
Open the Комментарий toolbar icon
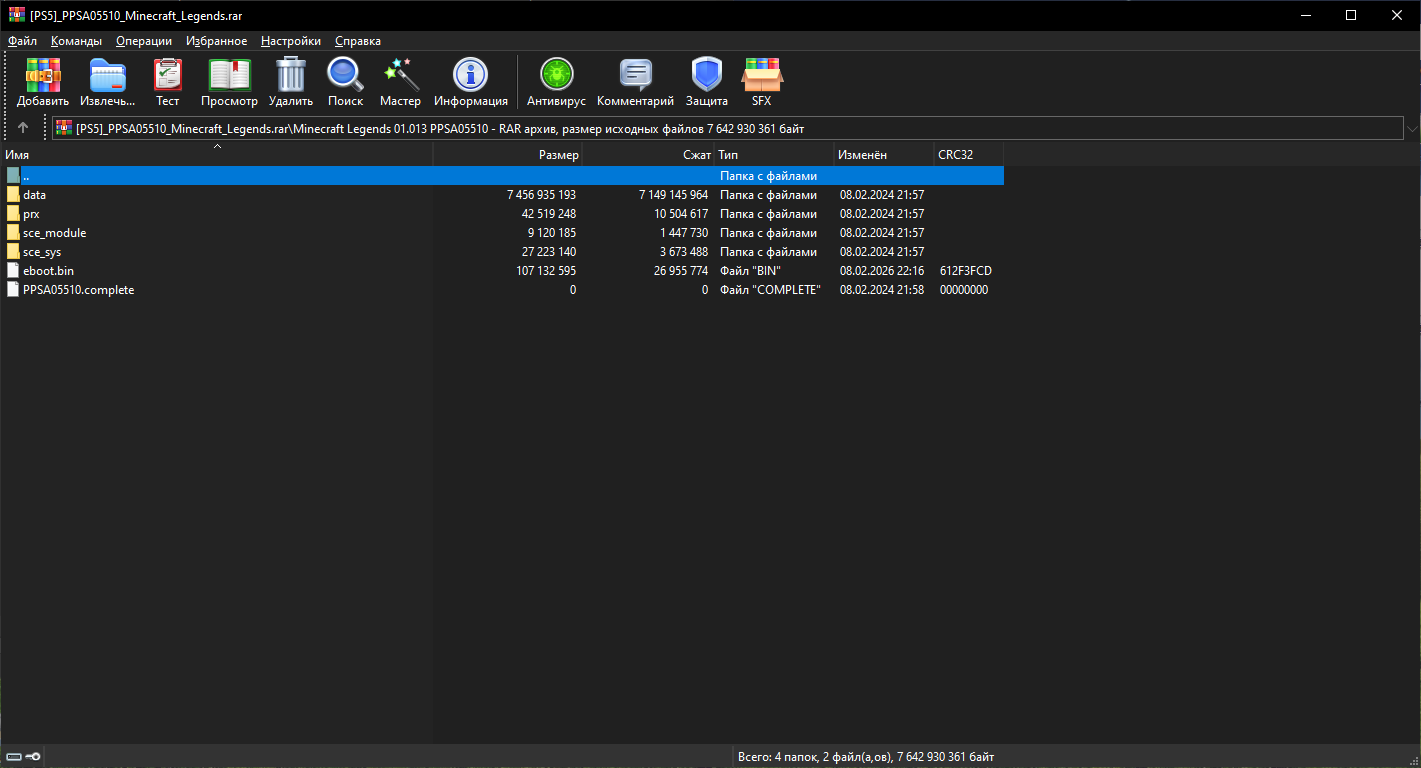635,76
